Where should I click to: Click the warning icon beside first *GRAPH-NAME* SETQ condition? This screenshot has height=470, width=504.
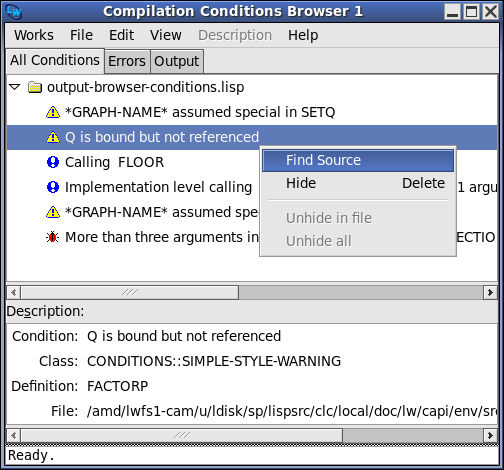53,112
